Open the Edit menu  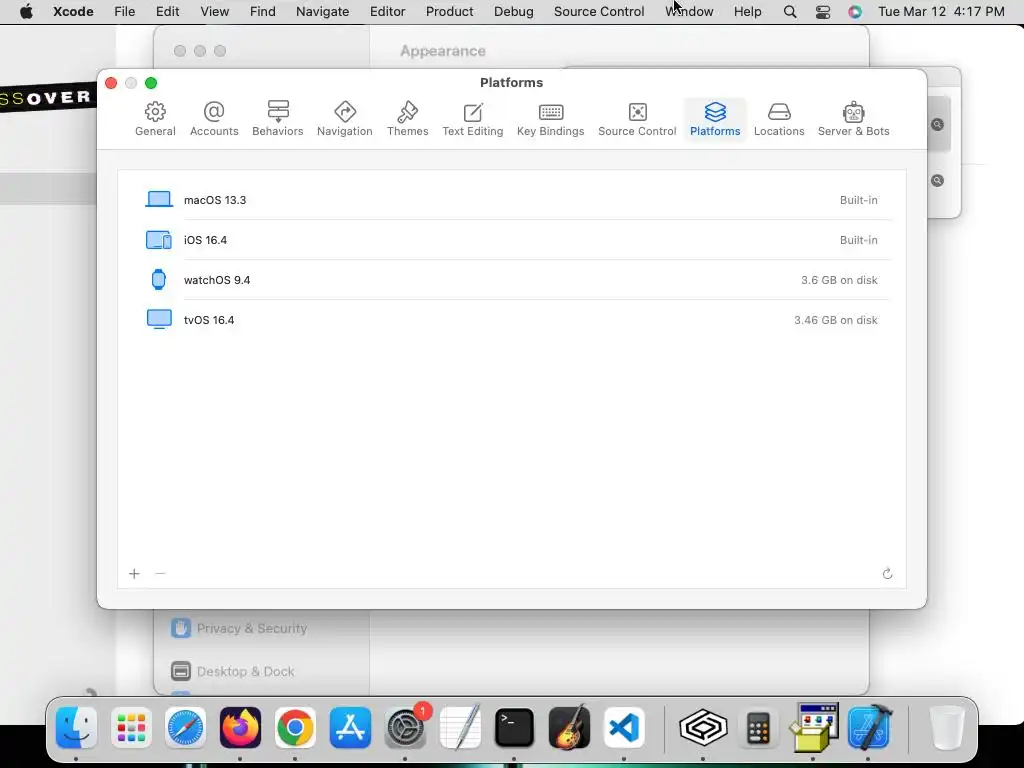click(168, 12)
